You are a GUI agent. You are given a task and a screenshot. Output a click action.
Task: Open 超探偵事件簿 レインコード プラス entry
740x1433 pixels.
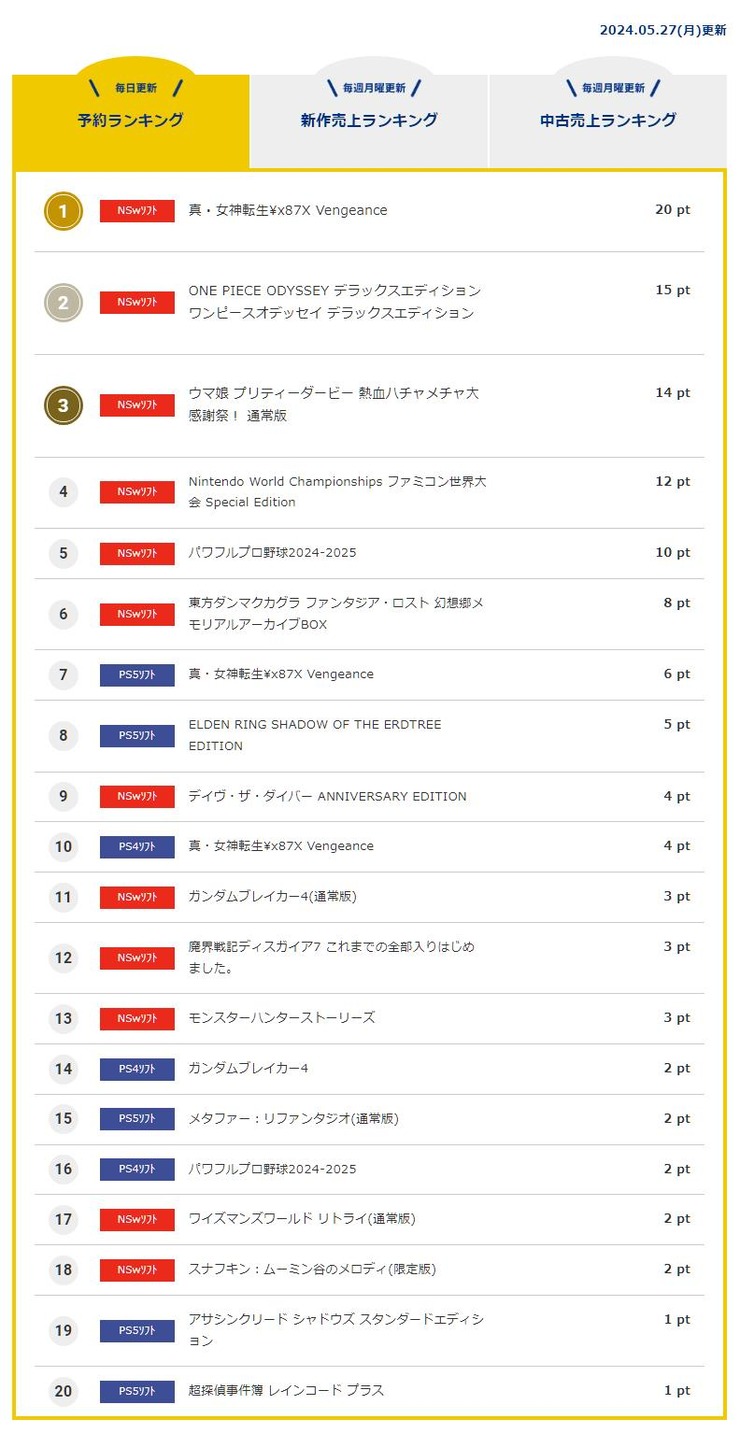(x=286, y=1391)
